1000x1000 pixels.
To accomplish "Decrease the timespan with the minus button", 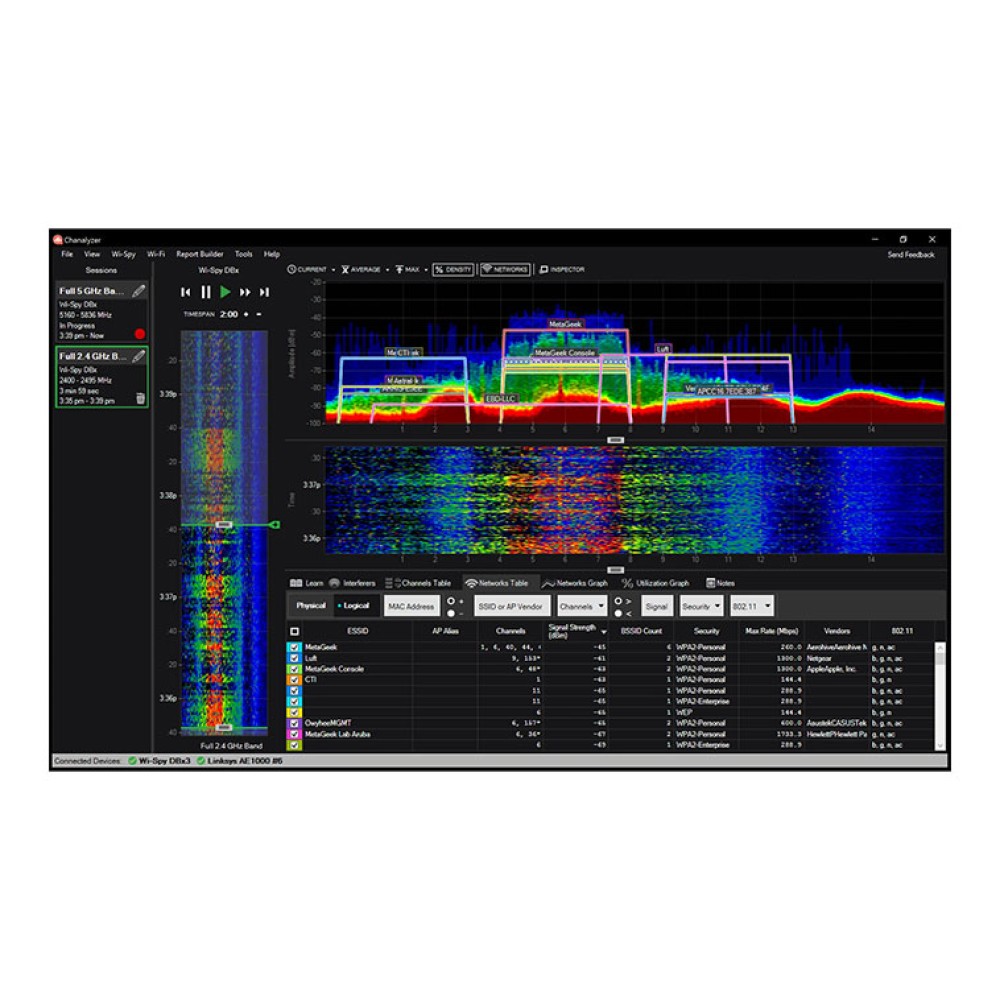I will point(259,314).
